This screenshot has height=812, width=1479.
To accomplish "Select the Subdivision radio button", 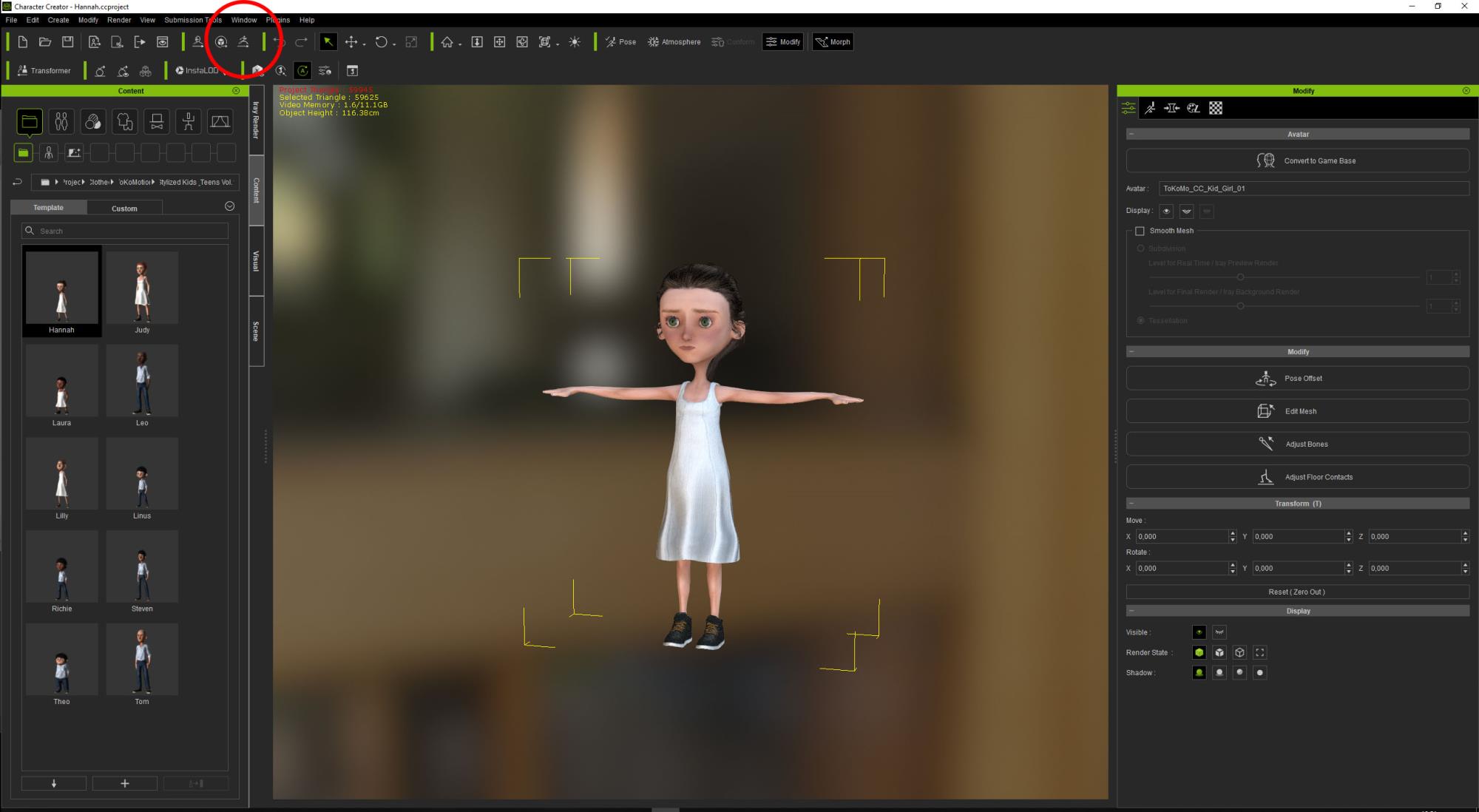I will [x=1140, y=248].
